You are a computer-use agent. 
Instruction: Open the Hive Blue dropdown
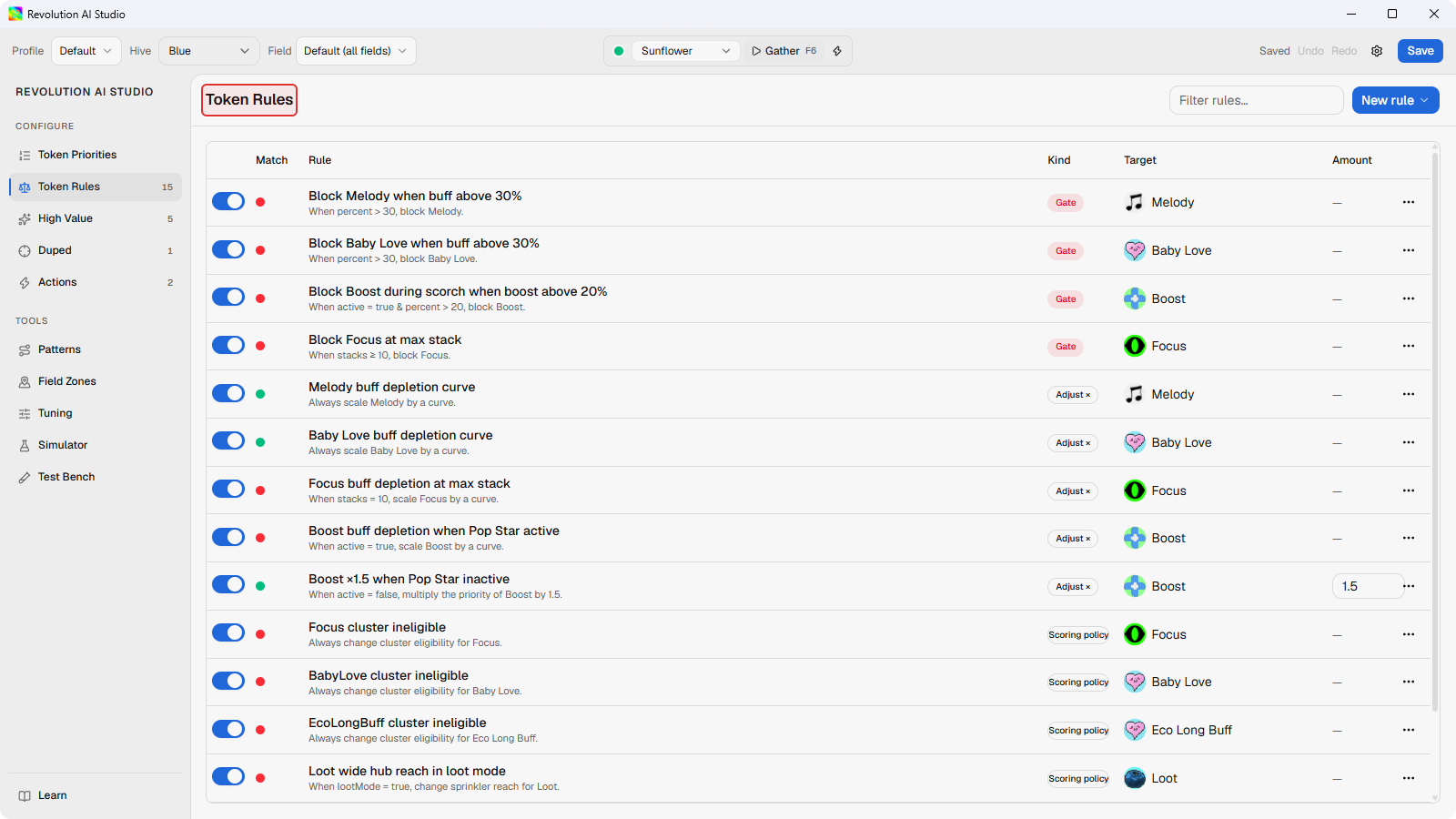click(209, 51)
